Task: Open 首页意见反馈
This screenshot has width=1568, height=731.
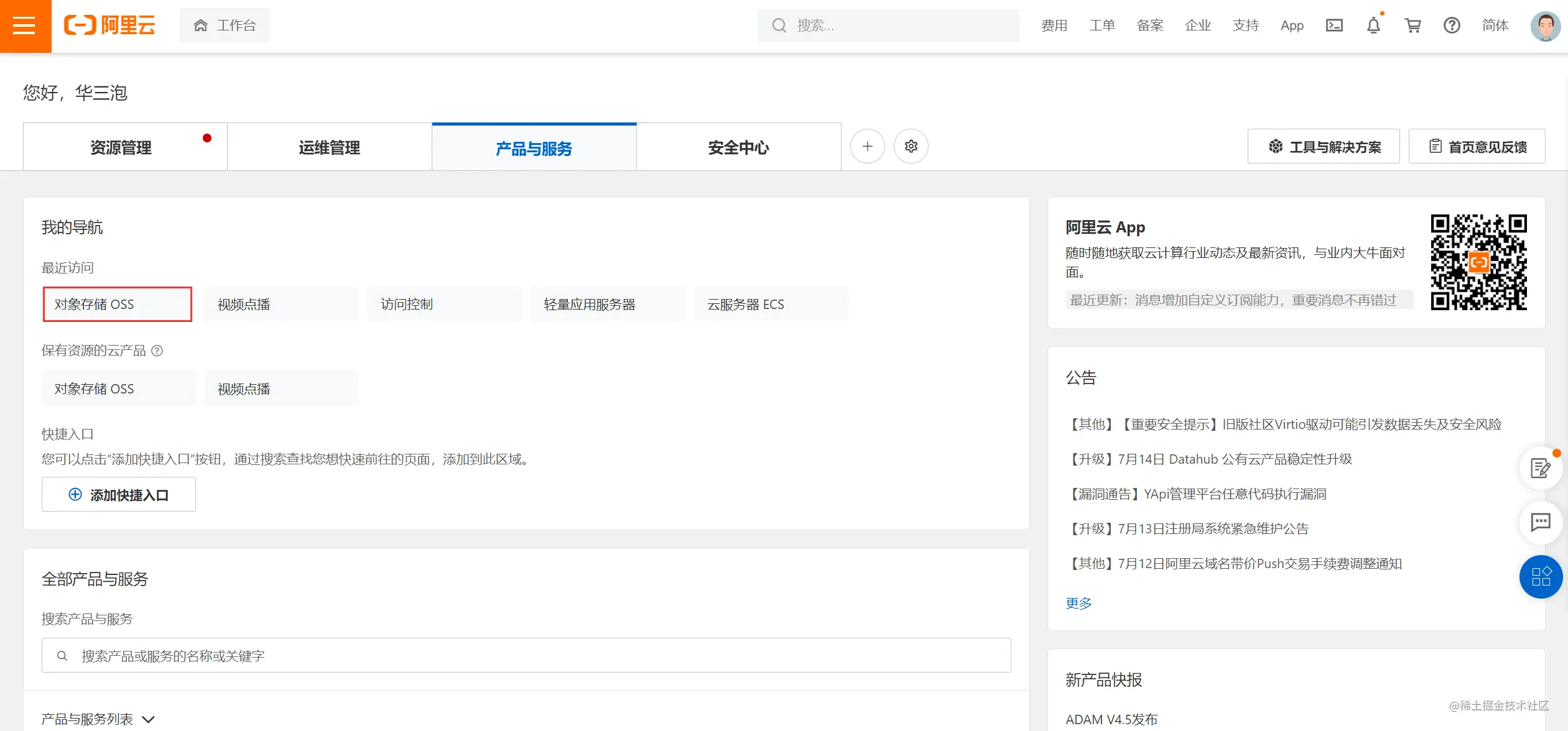Action: click(x=1477, y=147)
